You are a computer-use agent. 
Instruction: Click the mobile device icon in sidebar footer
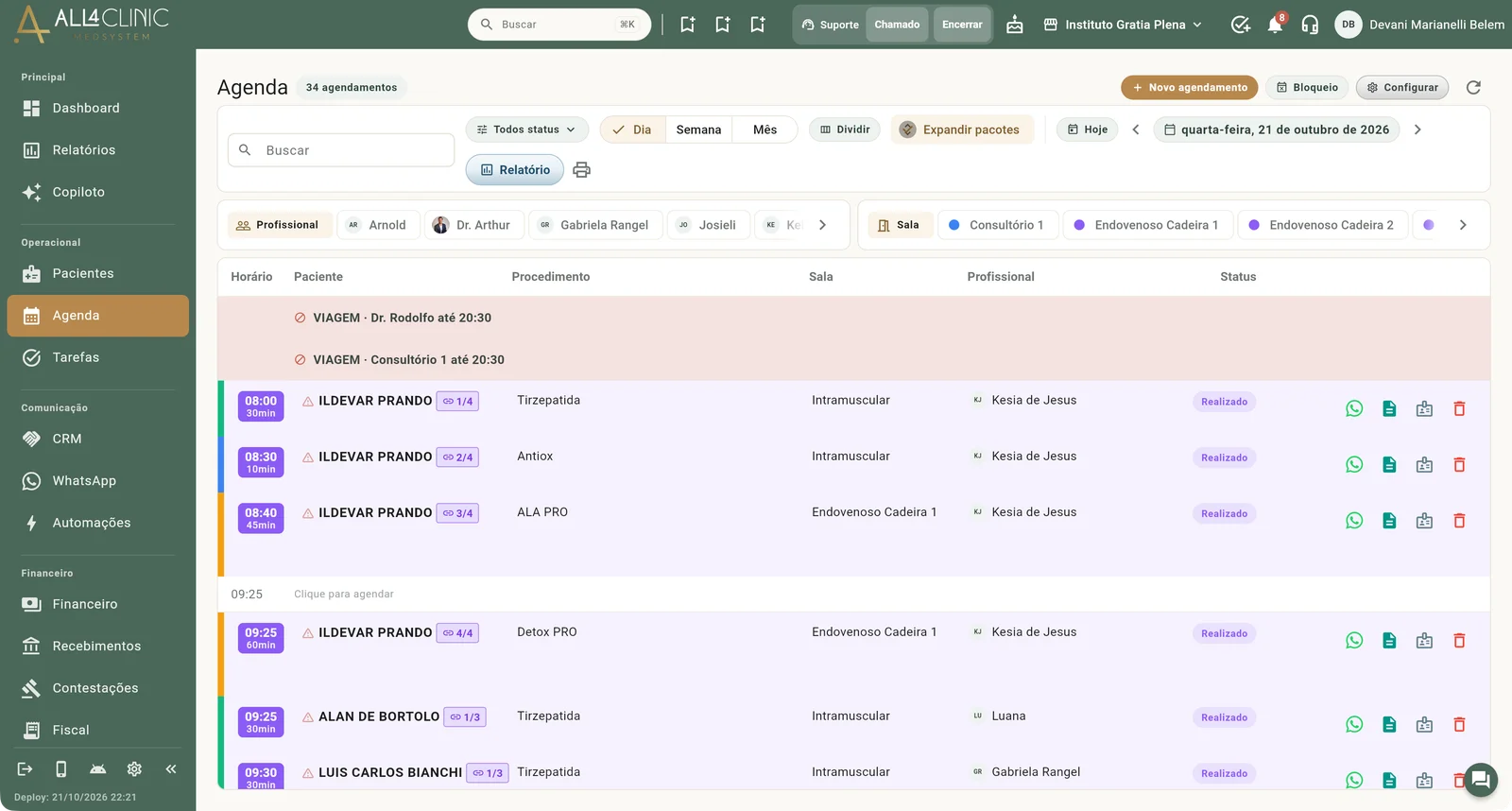[61, 768]
